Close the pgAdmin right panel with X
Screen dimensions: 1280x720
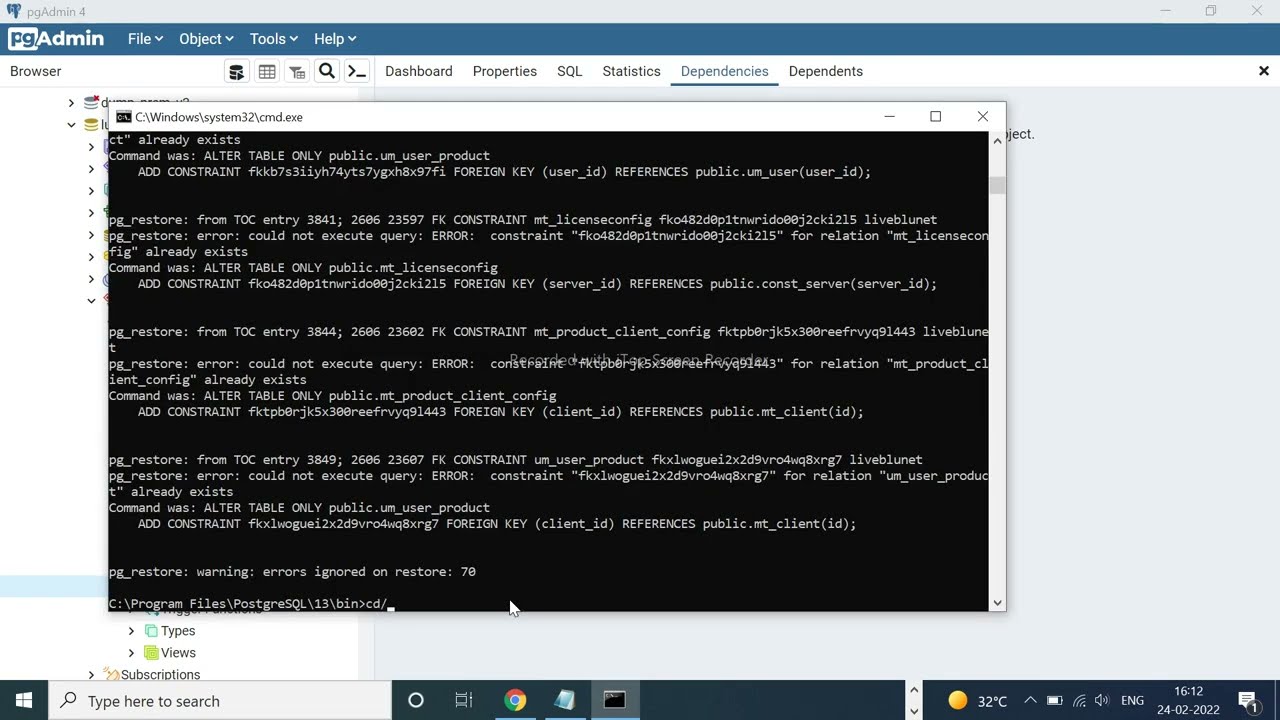tap(1264, 71)
